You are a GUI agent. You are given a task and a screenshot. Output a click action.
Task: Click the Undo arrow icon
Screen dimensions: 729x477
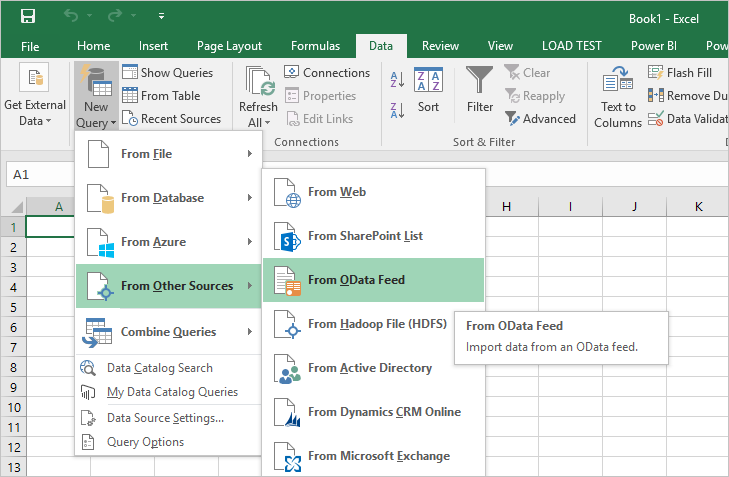click(x=71, y=16)
